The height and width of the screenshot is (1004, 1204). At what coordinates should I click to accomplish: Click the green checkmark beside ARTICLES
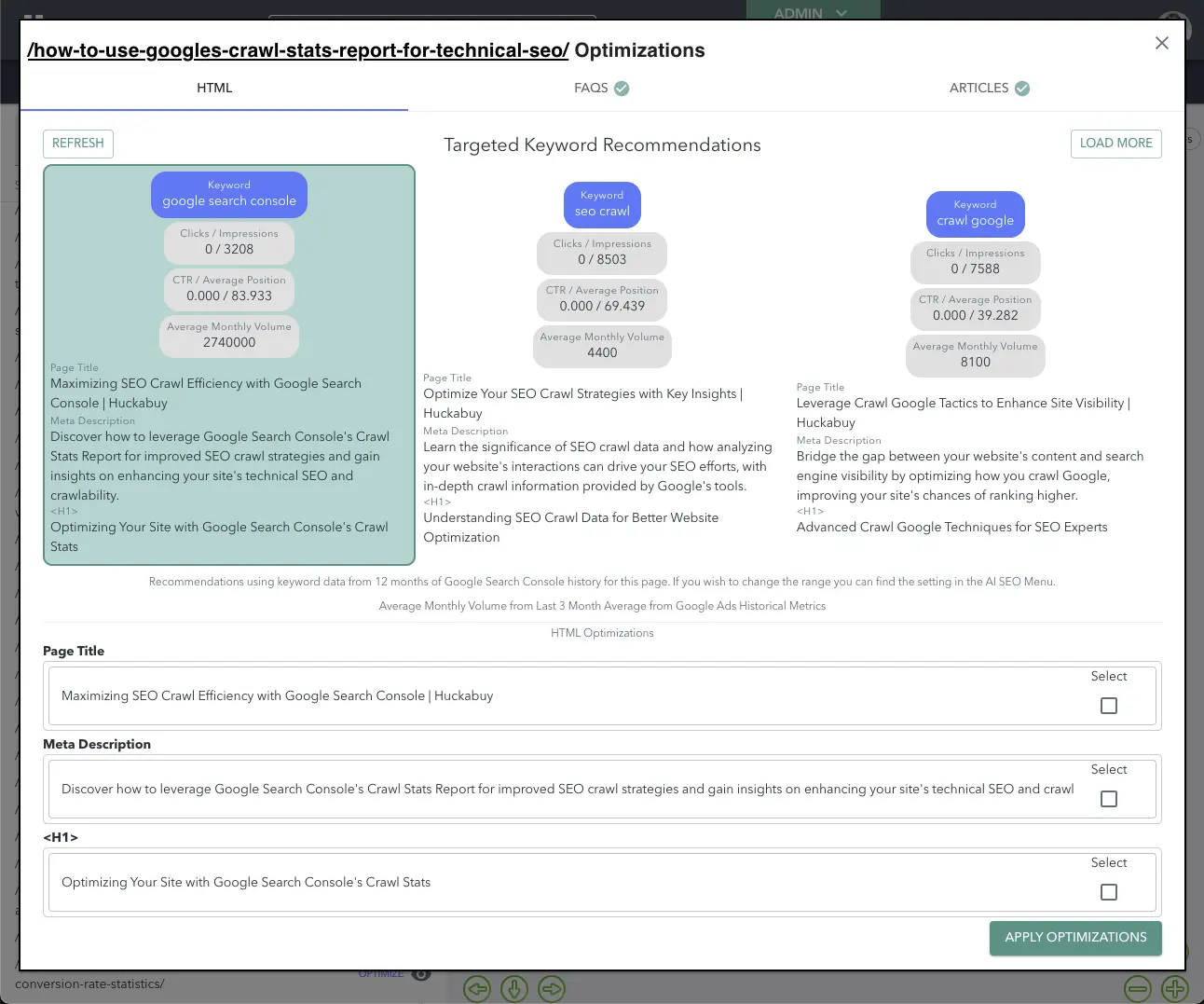pos(1022,89)
